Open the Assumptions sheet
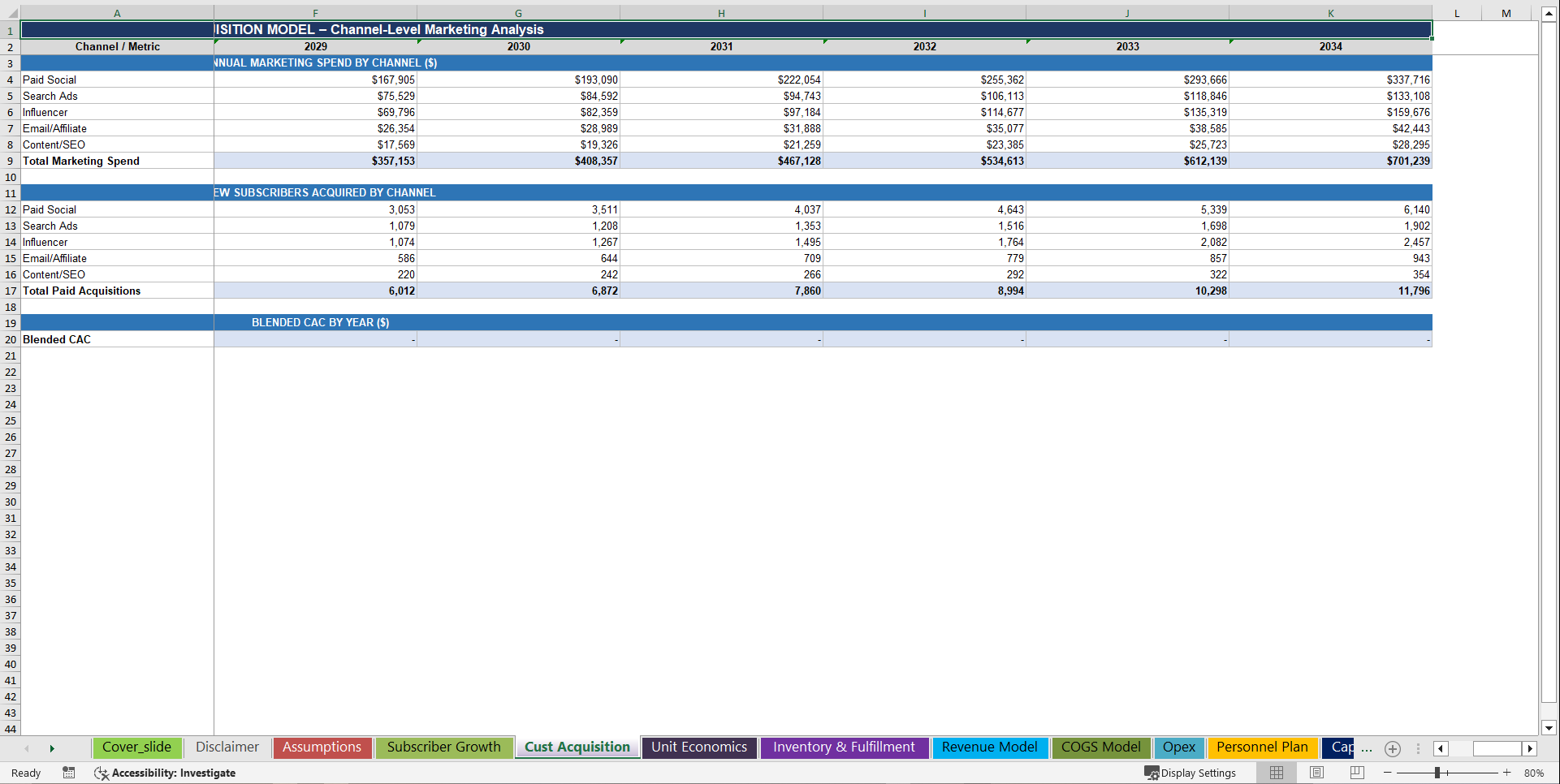 322,747
